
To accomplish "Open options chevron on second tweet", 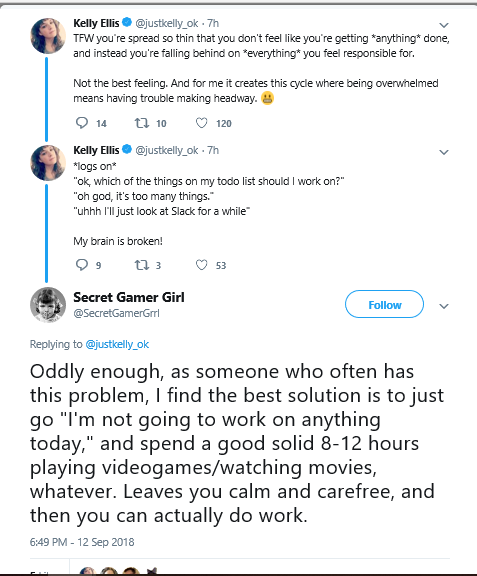I will point(444,152).
